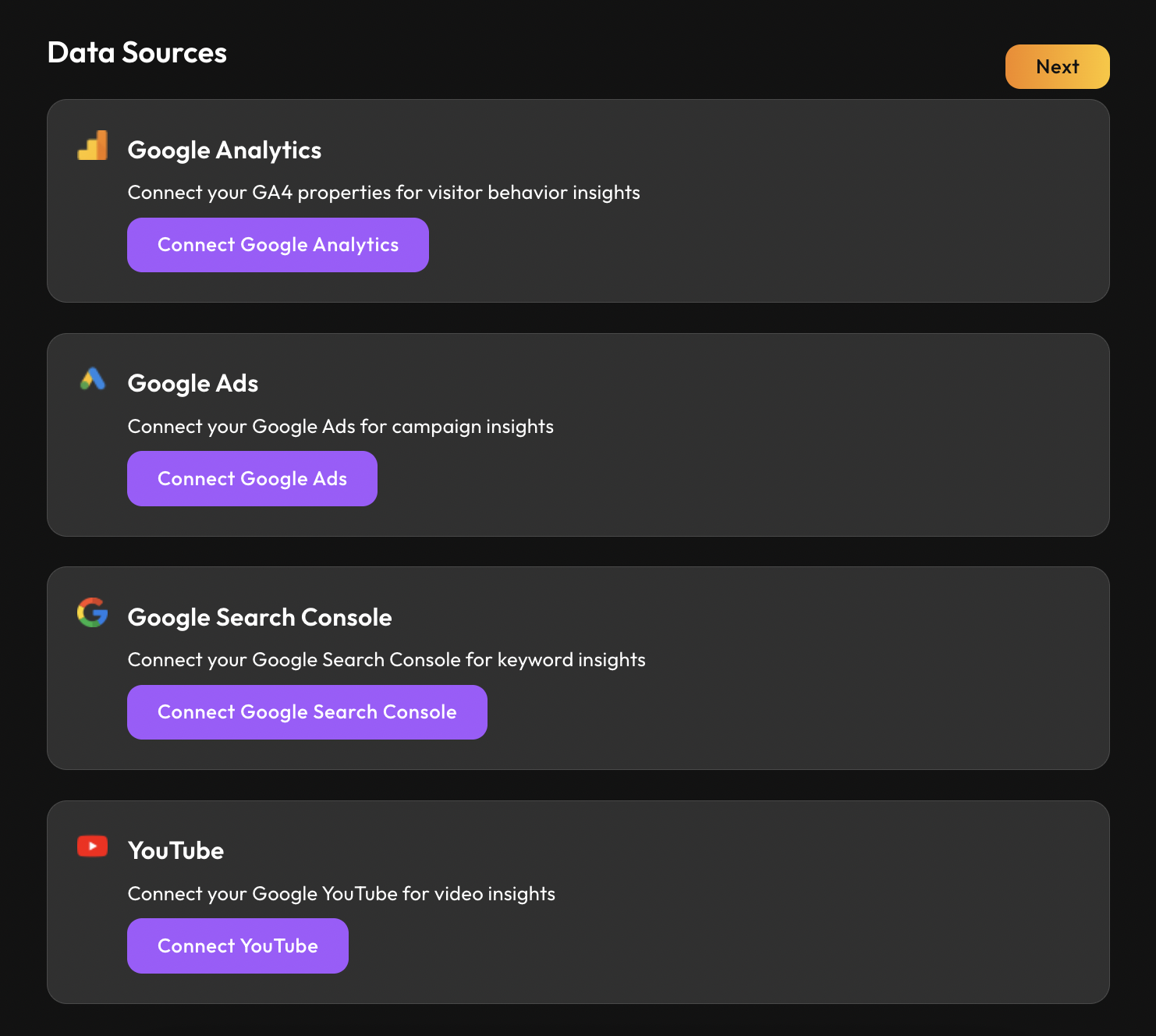Click Connect Google Analytics button
The width and height of the screenshot is (1156, 1036).
pyautogui.click(x=278, y=245)
